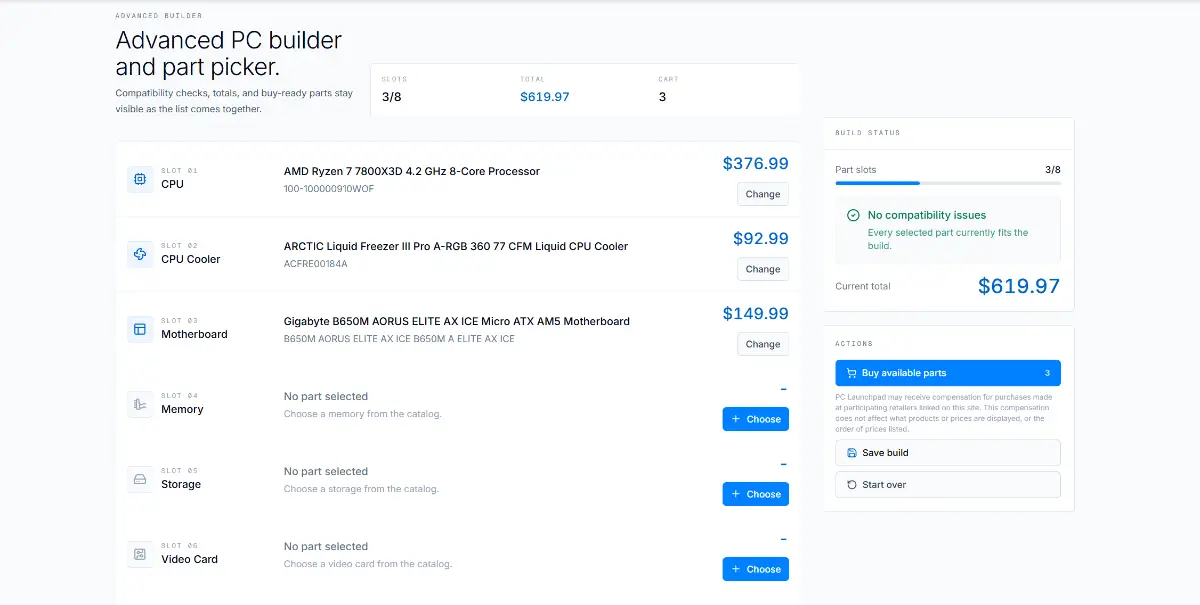The width and height of the screenshot is (1200, 605).
Task: Choose a part for the Video Card slot
Action: tap(756, 569)
